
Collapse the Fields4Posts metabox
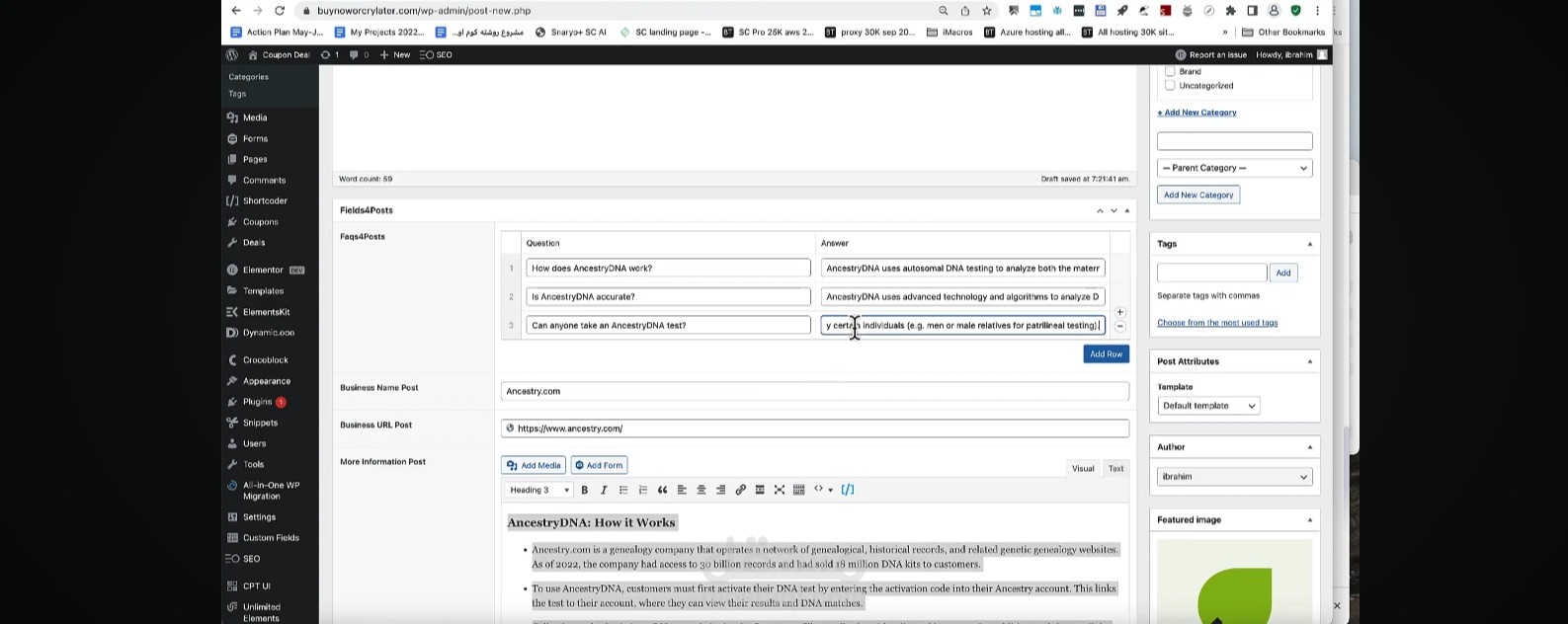coord(1127,210)
